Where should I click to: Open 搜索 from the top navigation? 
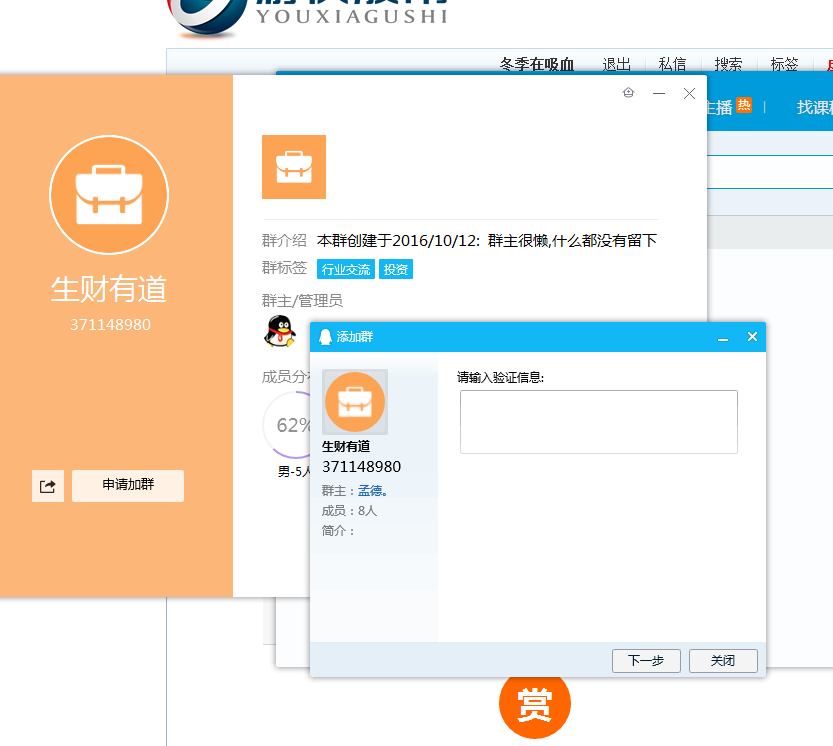coord(729,65)
